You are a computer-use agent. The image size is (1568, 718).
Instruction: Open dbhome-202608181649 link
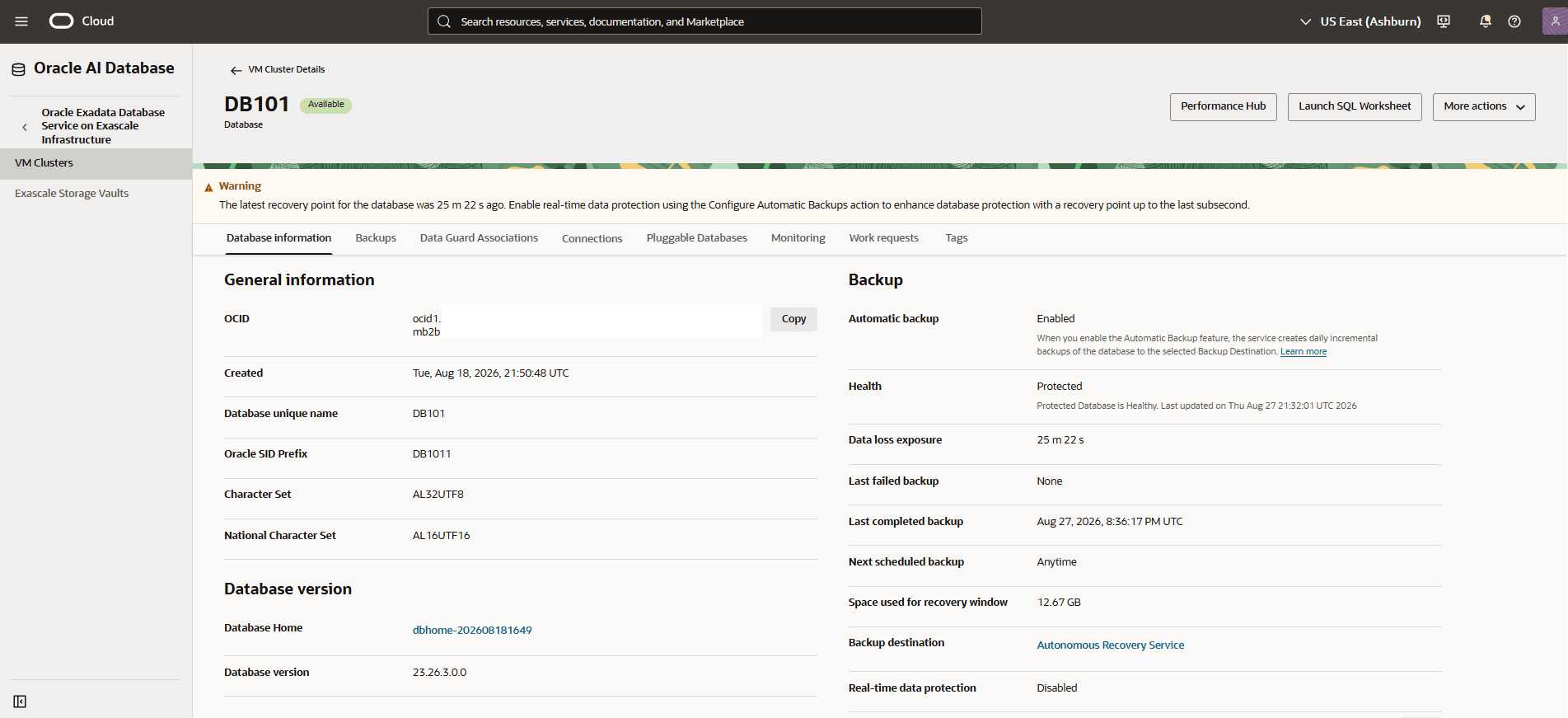(472, 630)
